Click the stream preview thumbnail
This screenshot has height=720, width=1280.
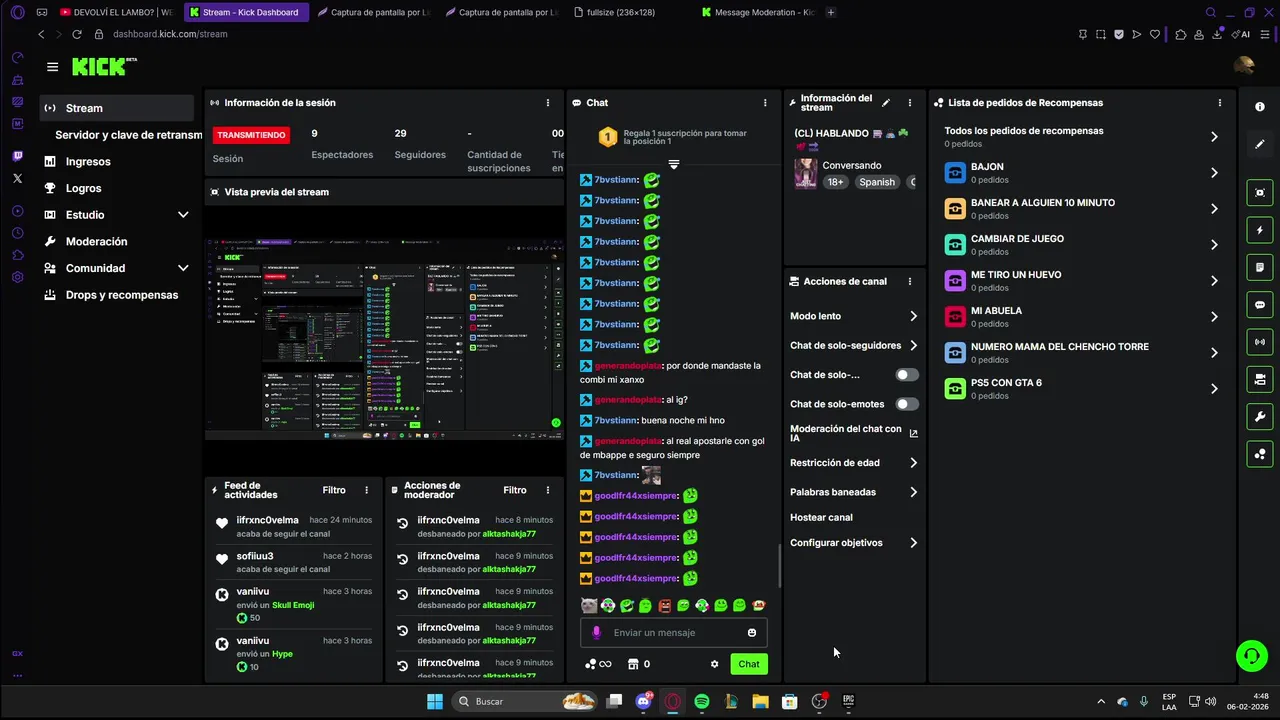click(384, 338)
